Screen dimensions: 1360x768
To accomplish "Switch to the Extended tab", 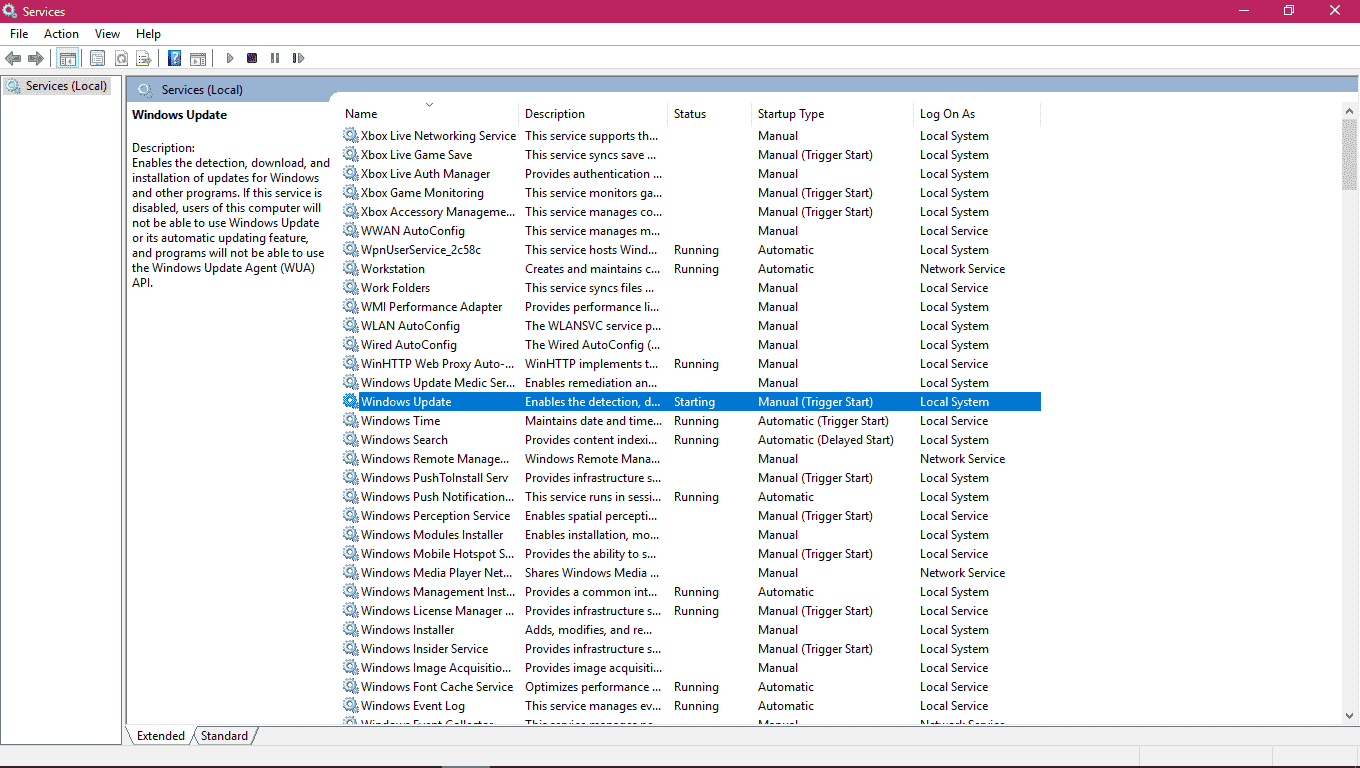I will (x=160, y=736).
